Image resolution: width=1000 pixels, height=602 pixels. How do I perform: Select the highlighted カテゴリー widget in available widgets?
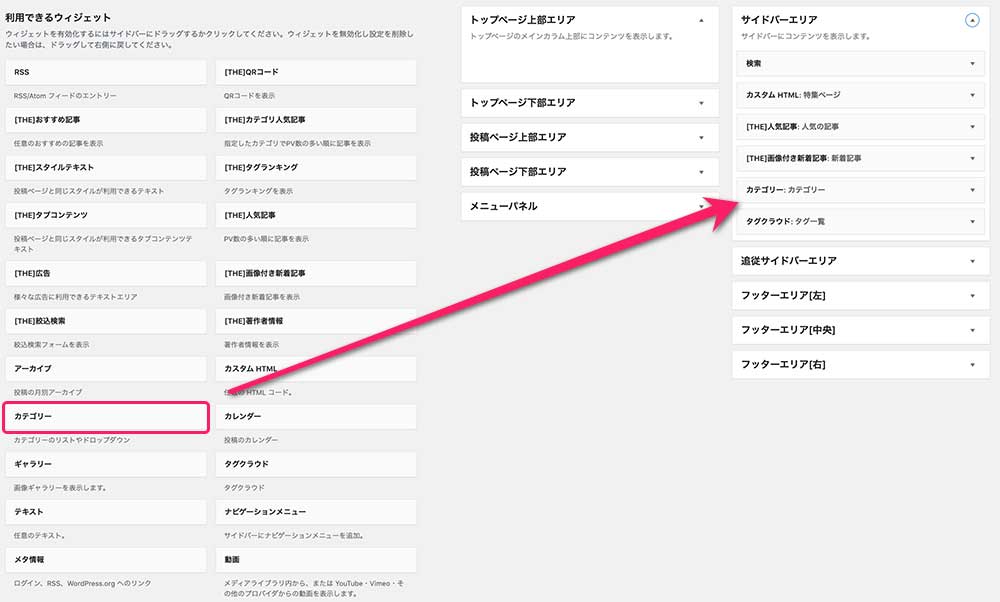(106, 417)
